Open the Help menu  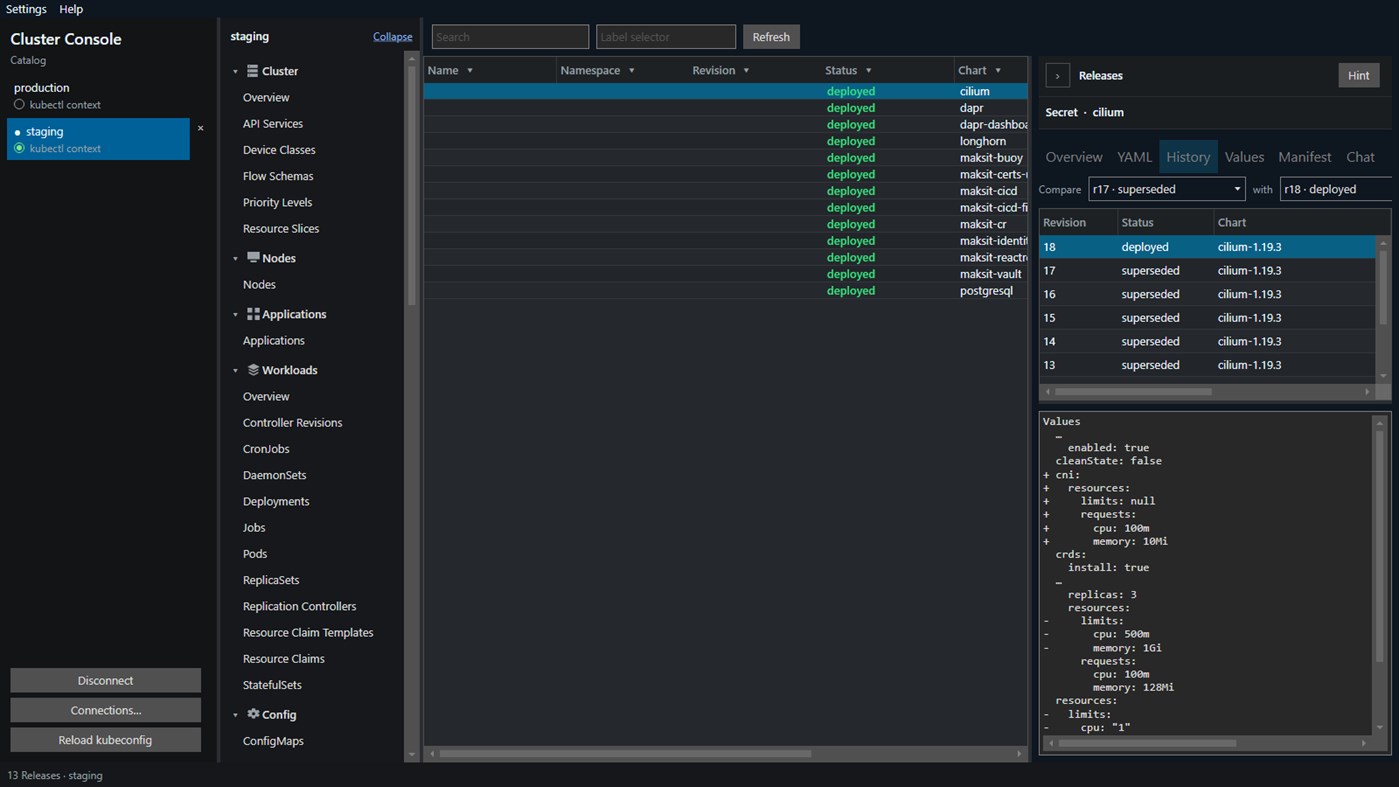(x=71, y=9)
